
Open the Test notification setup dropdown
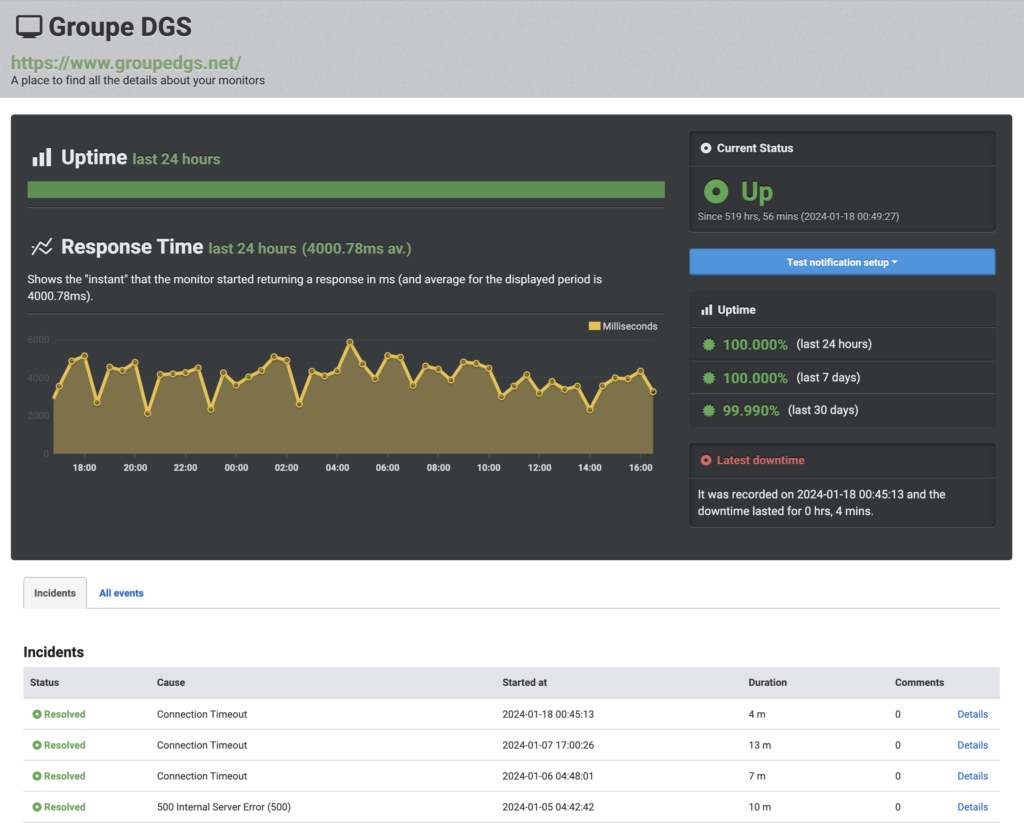click(842, 262)
